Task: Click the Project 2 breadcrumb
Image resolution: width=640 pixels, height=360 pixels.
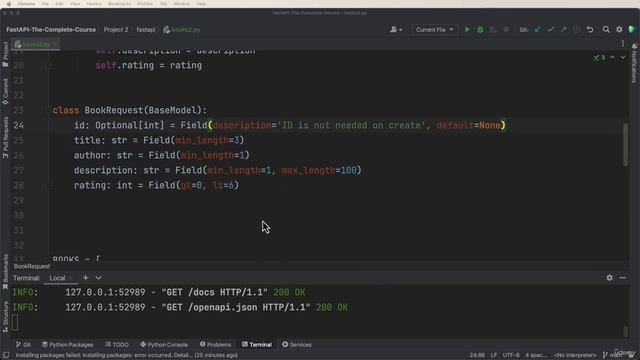Action: tap(116, 30)
